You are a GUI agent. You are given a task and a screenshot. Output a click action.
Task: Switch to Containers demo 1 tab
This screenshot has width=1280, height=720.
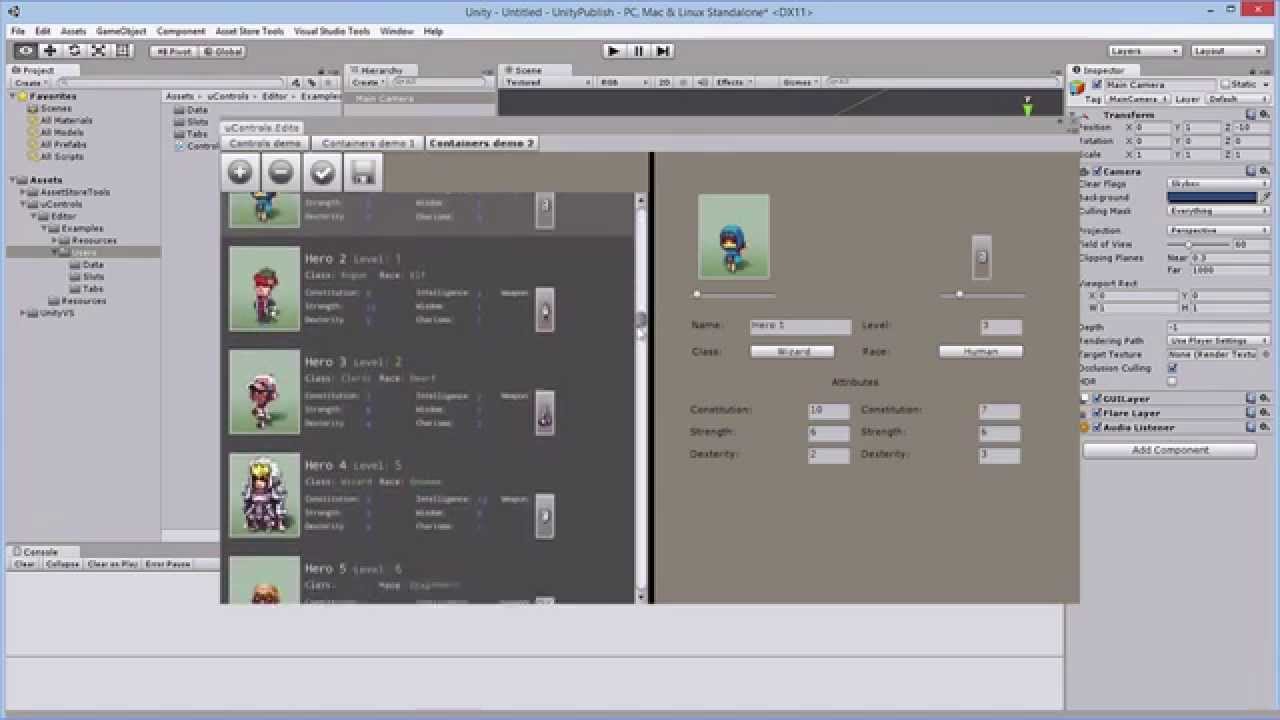tap(368, 143)
